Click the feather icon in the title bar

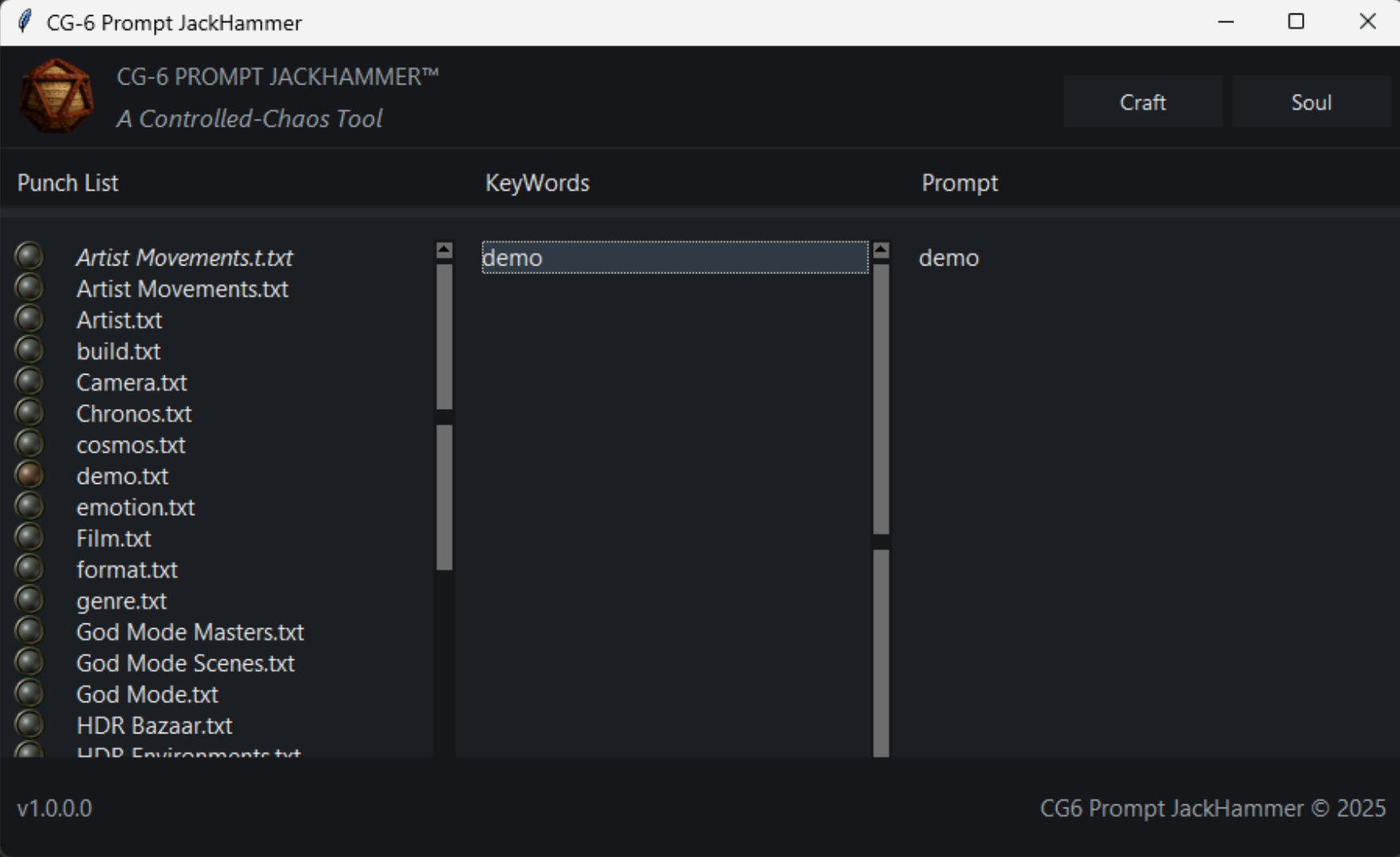[25, 22]
